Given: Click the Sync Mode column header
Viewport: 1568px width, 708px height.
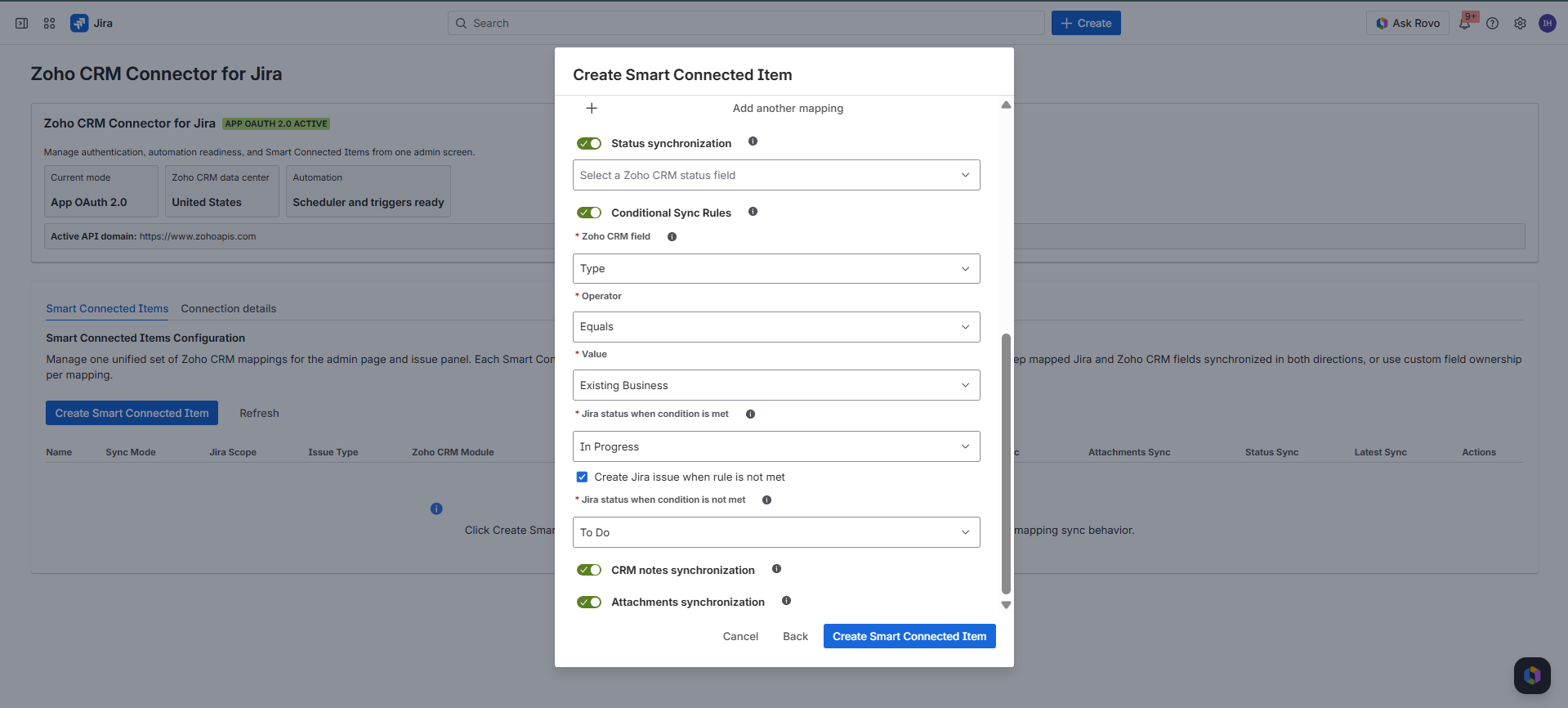Looking at the screenshot, I should [x=130, y=452].
